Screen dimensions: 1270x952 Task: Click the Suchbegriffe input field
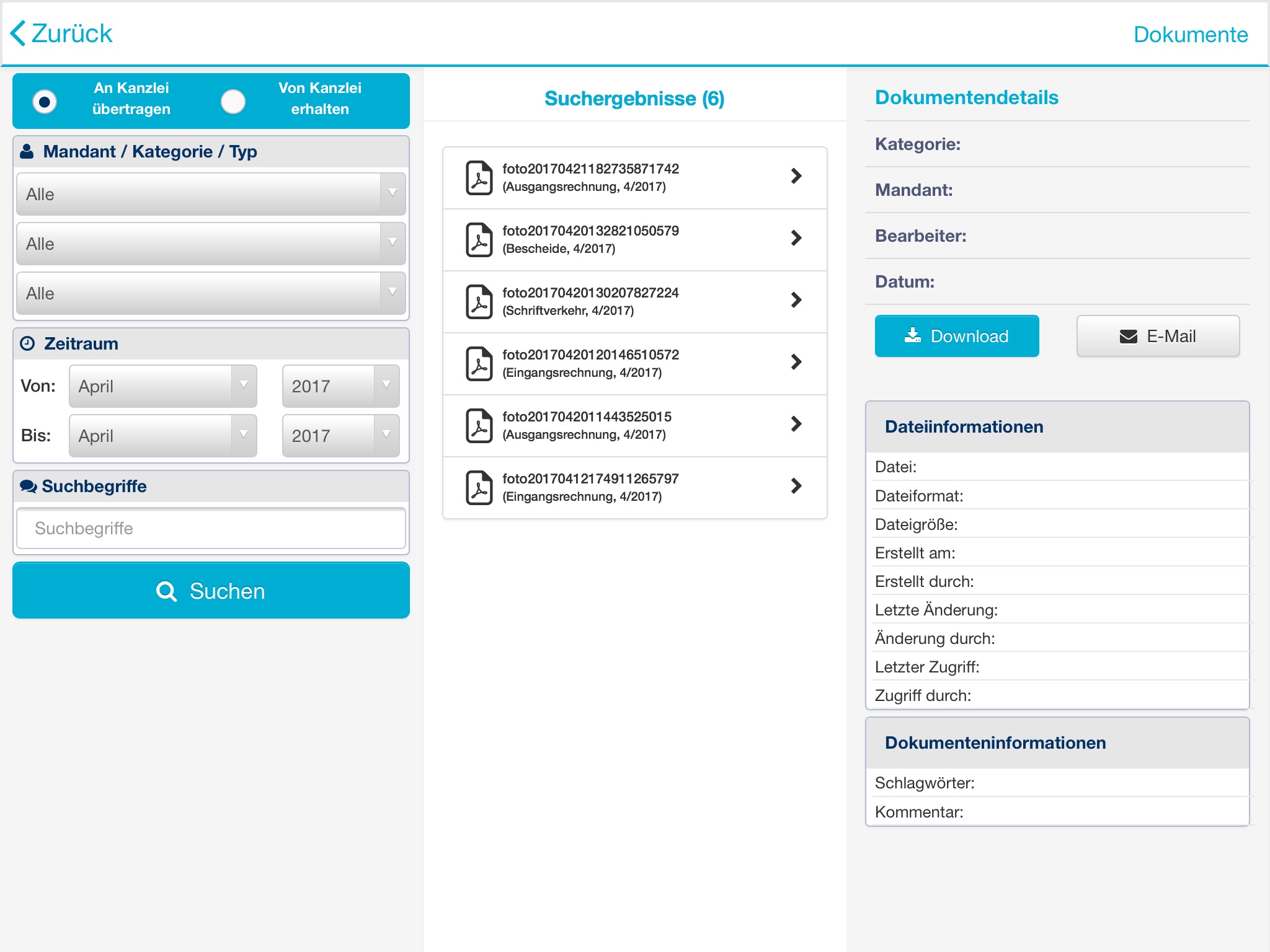(x=209, y=527)
